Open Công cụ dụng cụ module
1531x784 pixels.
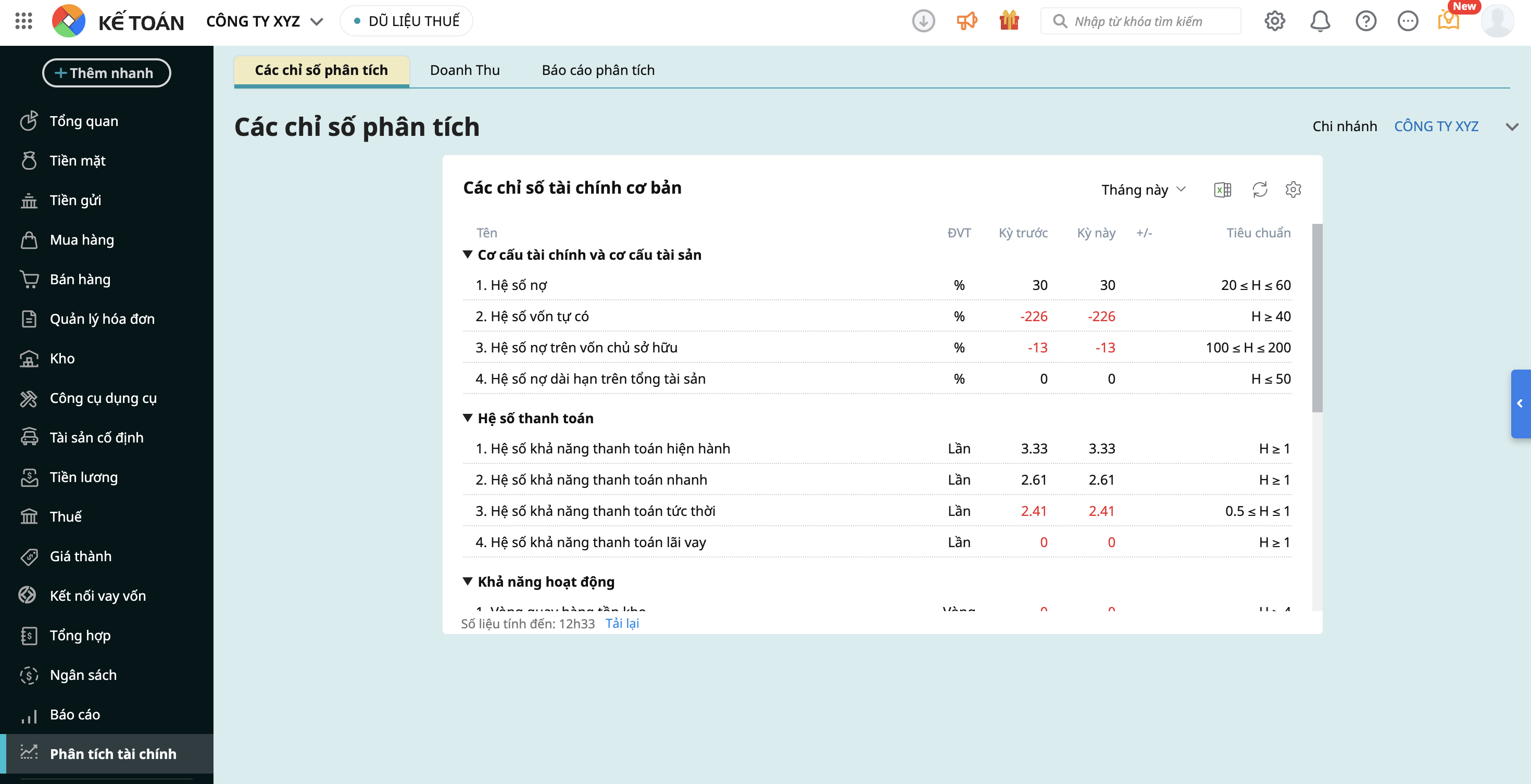click(x=107, y=399)
